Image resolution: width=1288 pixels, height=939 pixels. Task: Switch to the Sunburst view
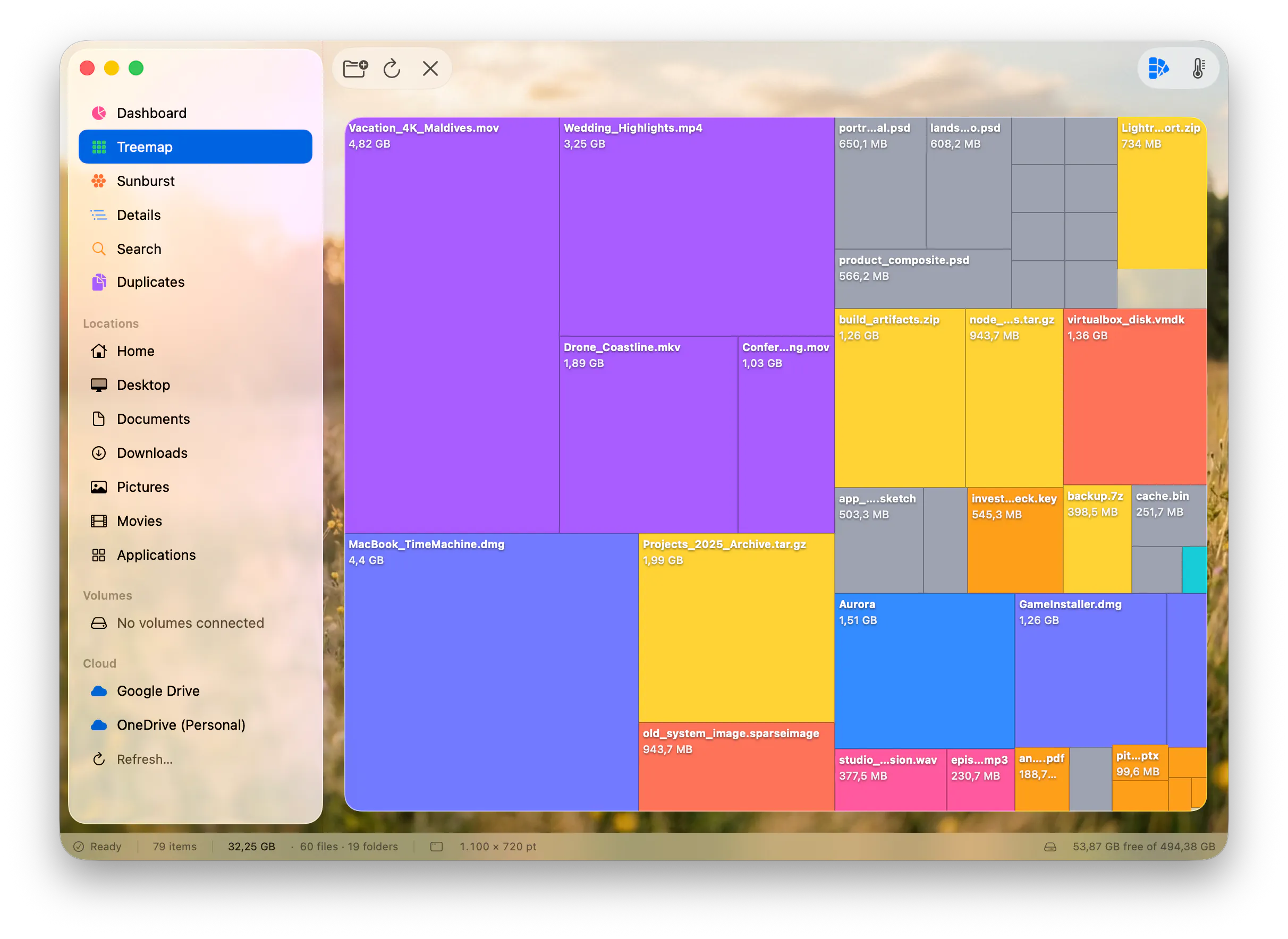click(195, 181)
